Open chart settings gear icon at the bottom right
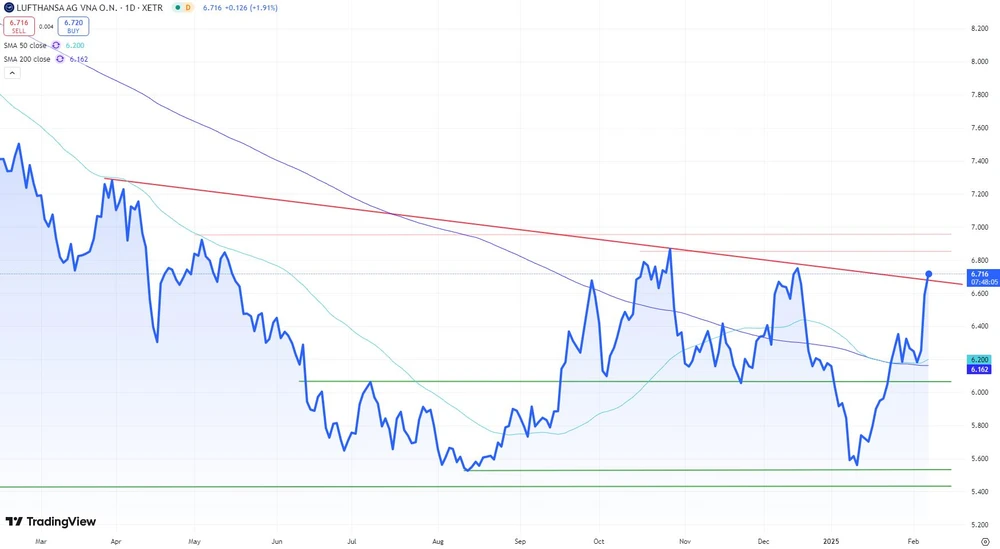This screenshot has width=1000, height=549. pos(985,541)
